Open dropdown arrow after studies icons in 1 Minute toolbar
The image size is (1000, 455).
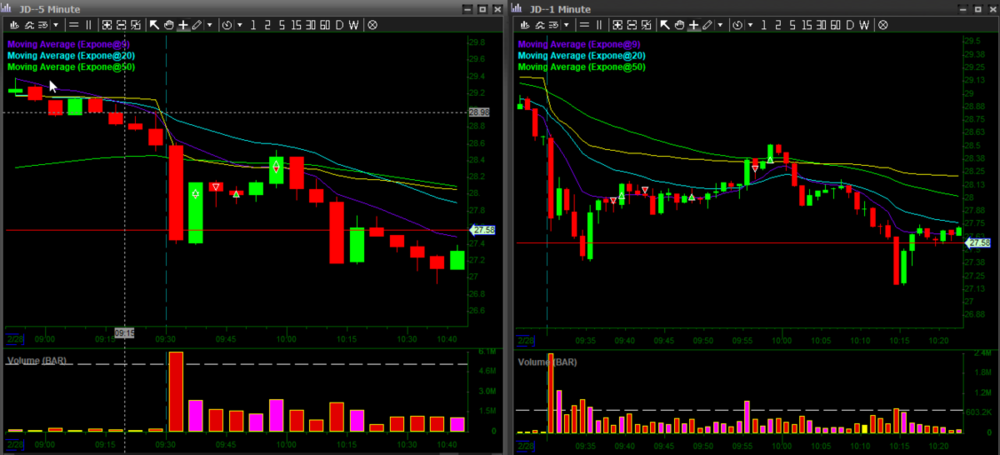(x=565, y=24)
